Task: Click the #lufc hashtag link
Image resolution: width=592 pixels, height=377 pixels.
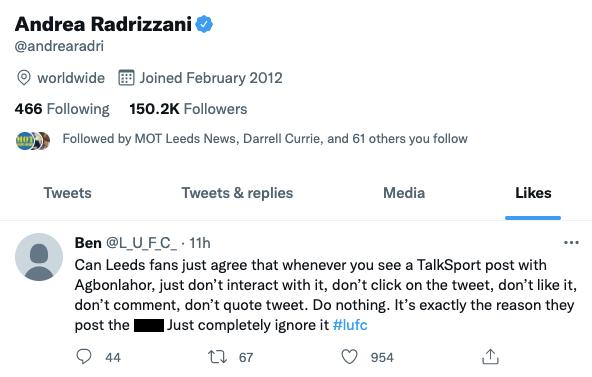Action: point(350,325)
